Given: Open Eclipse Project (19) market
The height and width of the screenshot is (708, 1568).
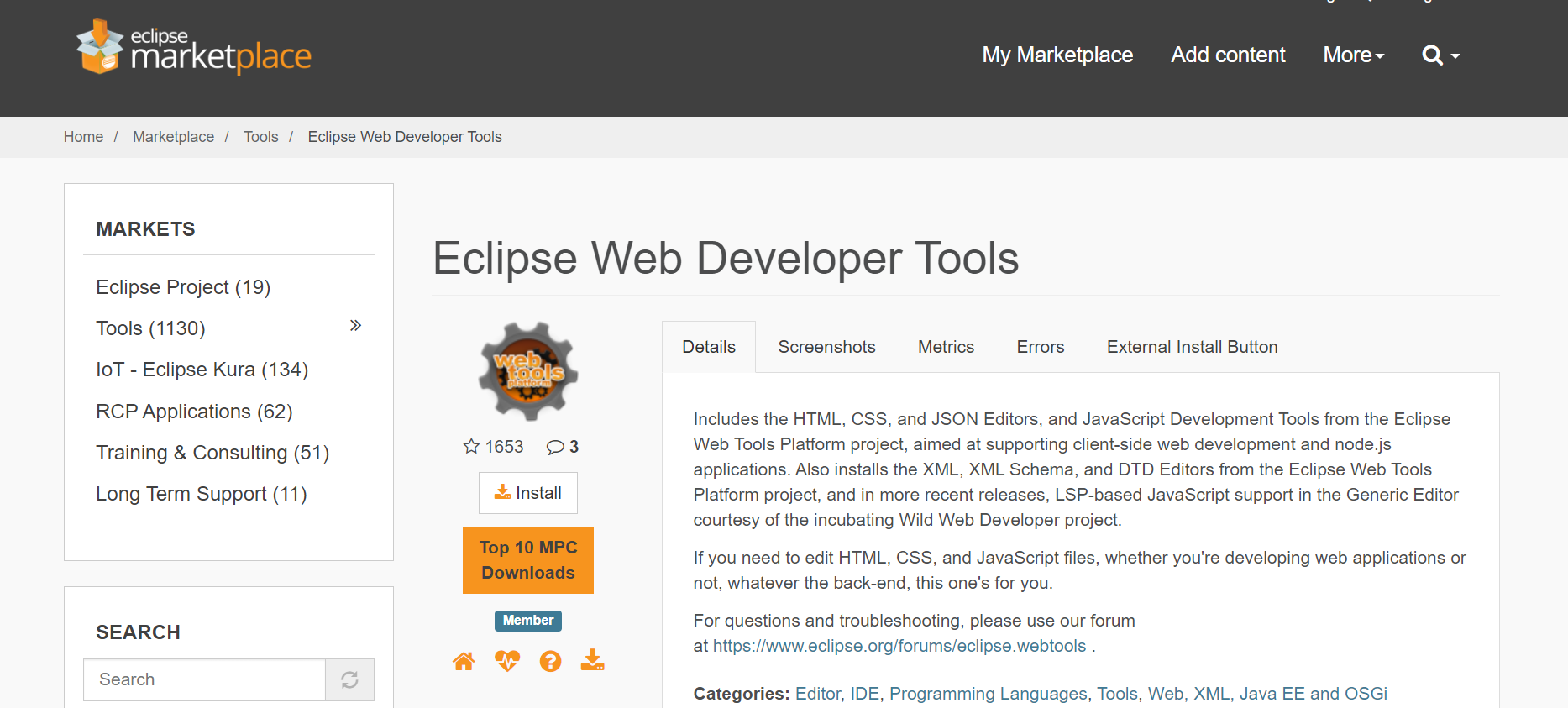Looking at the screenshot, I should click(183, 287).
